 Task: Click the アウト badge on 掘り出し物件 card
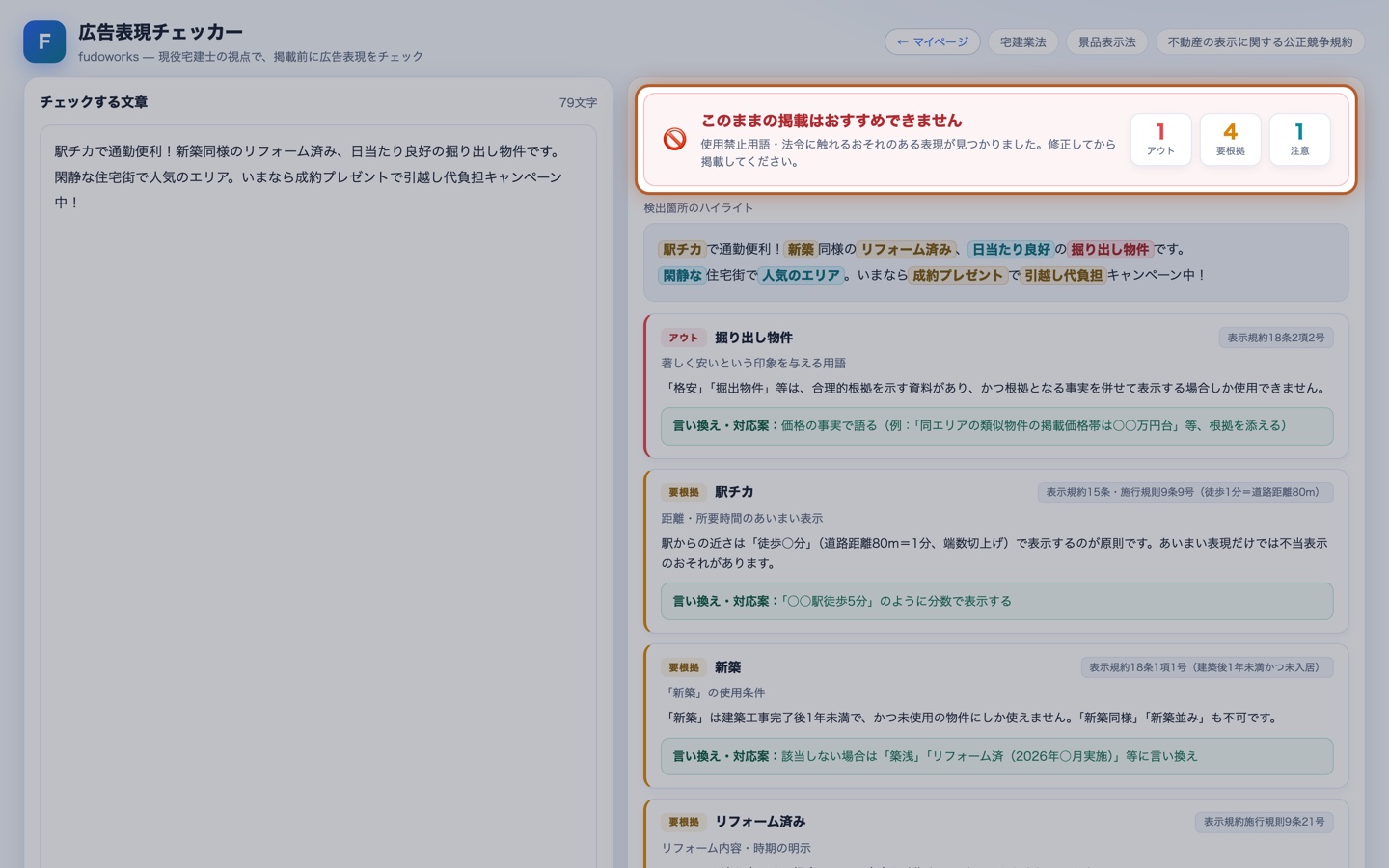683,338
